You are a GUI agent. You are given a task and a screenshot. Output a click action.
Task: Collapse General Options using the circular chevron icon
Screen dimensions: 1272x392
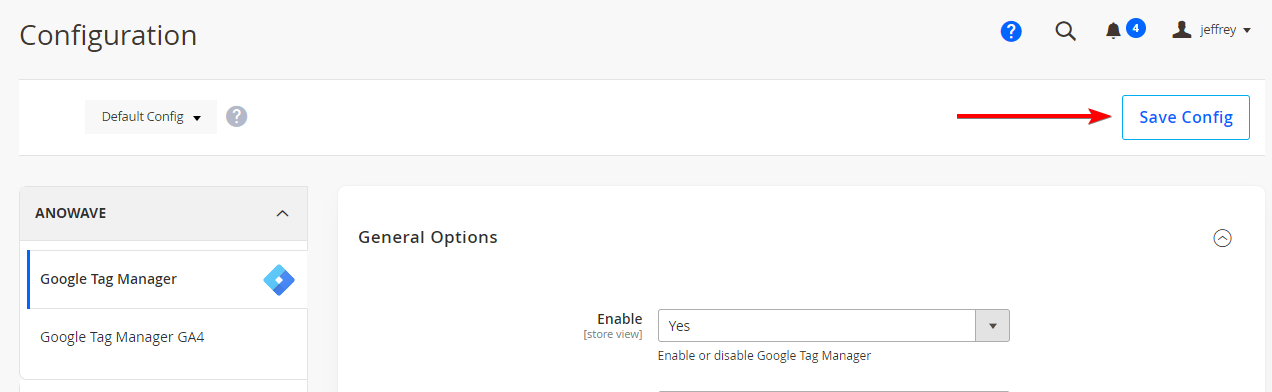tap(1222, 238)
